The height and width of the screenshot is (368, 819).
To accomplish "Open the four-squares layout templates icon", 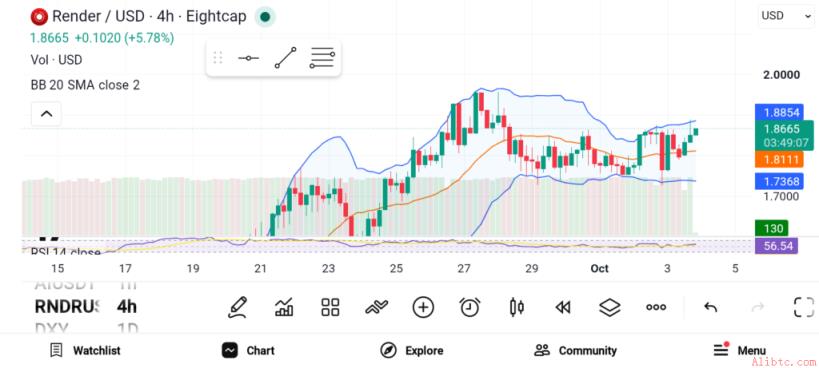I will pos(330,307).
